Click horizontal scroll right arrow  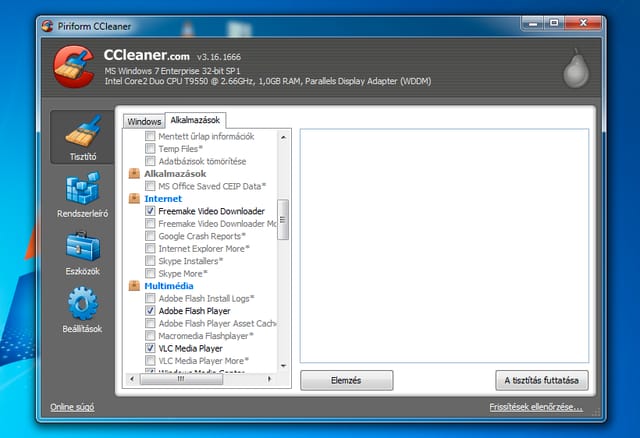click(x=269, y=379)
